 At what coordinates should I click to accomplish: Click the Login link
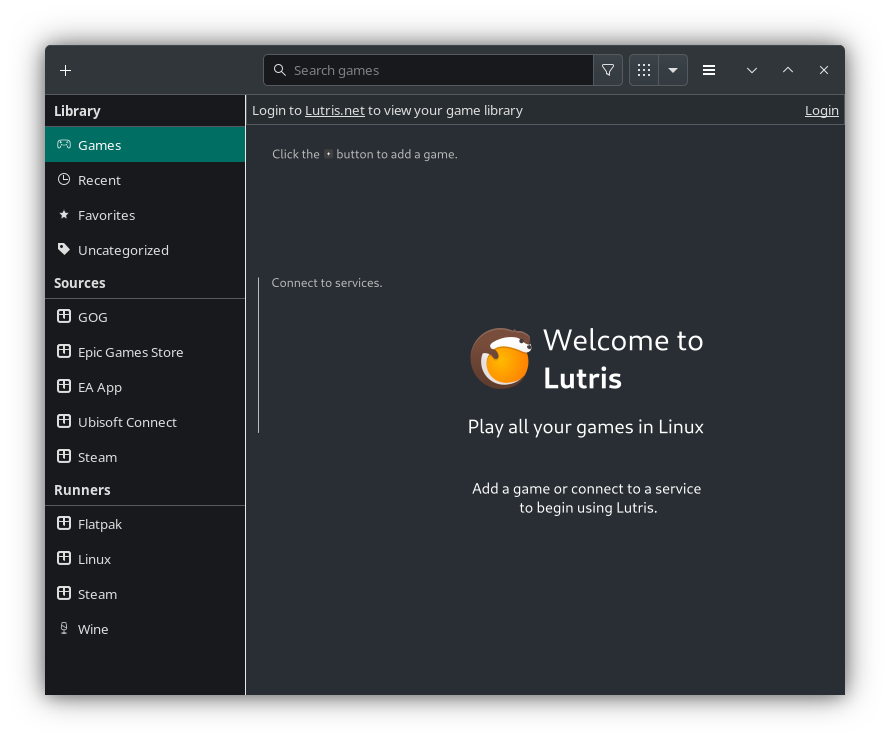(x=821, y=110)
